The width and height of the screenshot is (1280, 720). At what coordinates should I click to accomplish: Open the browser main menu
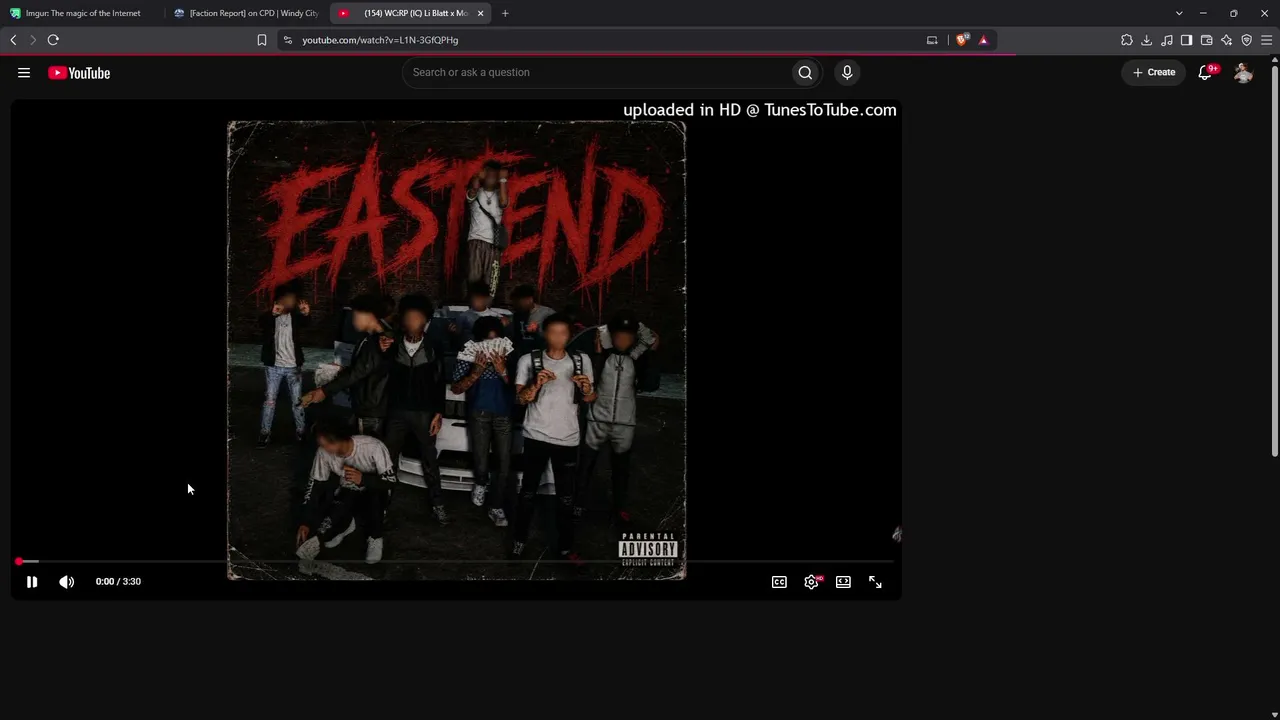[x=1267, y=40]
